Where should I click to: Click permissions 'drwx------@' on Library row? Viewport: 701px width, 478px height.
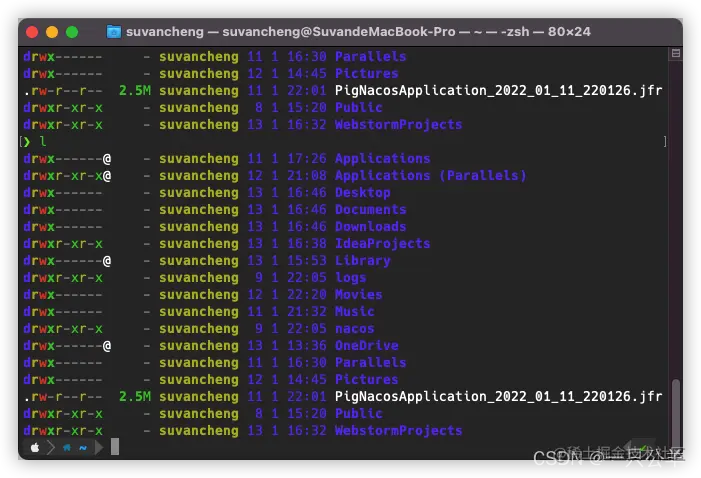[67, 261]
